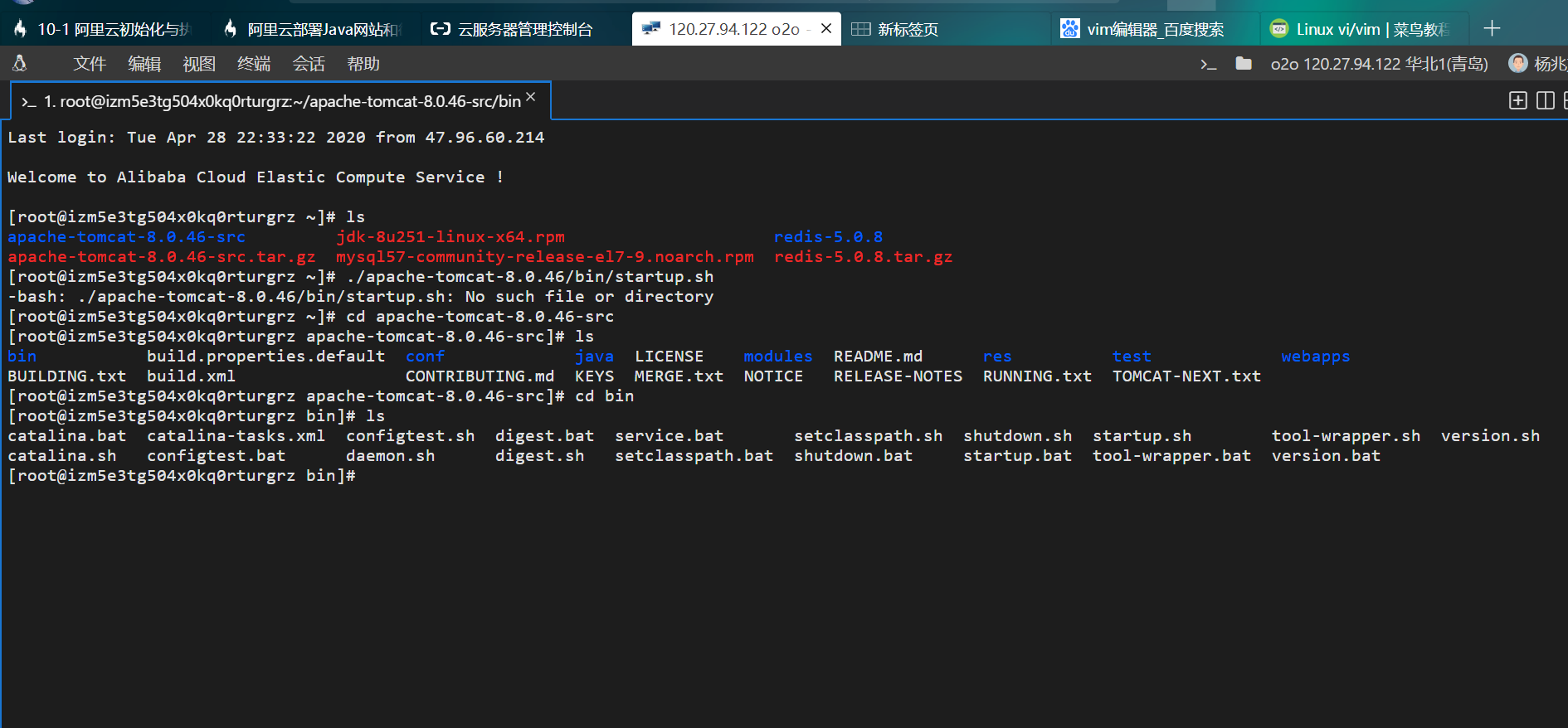Click the blue test directory name
1568x728 pixels.
pyautogui.click(x=1132, y=356)
